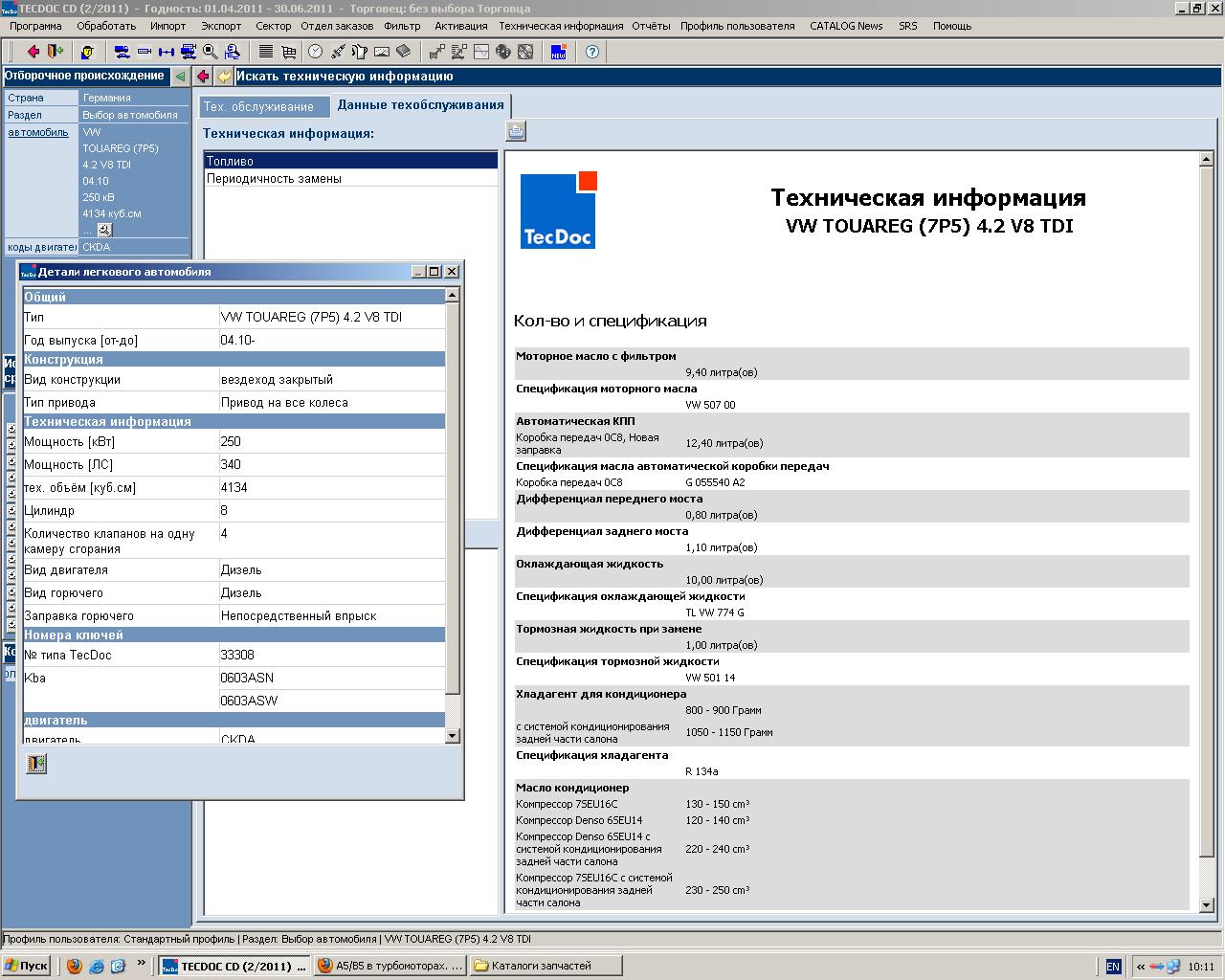Switch to A5/B5 в турбомоторах taskbar window
The image size is (1225, 980).
(390, 966)
